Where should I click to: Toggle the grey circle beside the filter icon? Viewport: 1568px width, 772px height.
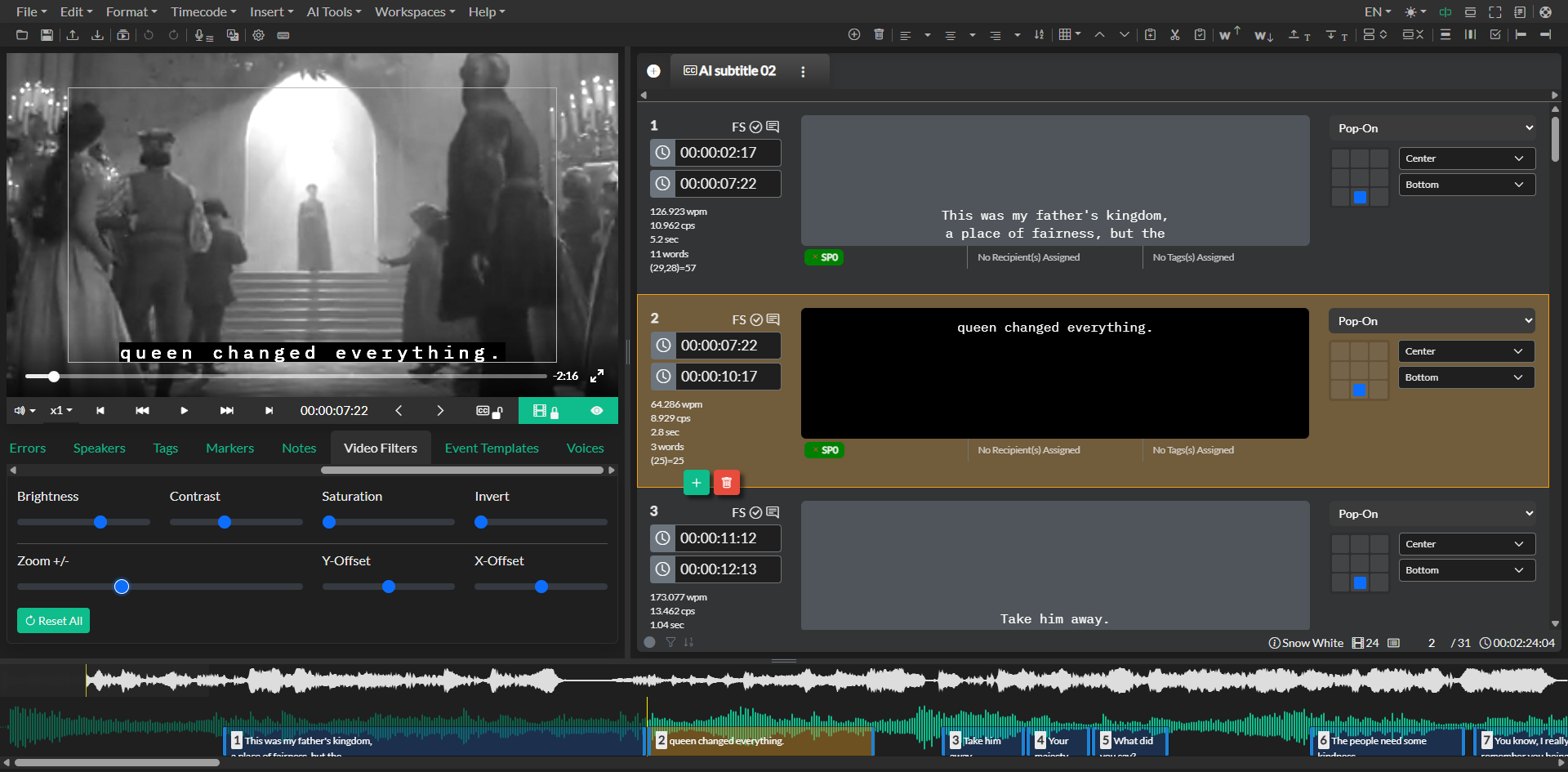click(x=649, y=642)
